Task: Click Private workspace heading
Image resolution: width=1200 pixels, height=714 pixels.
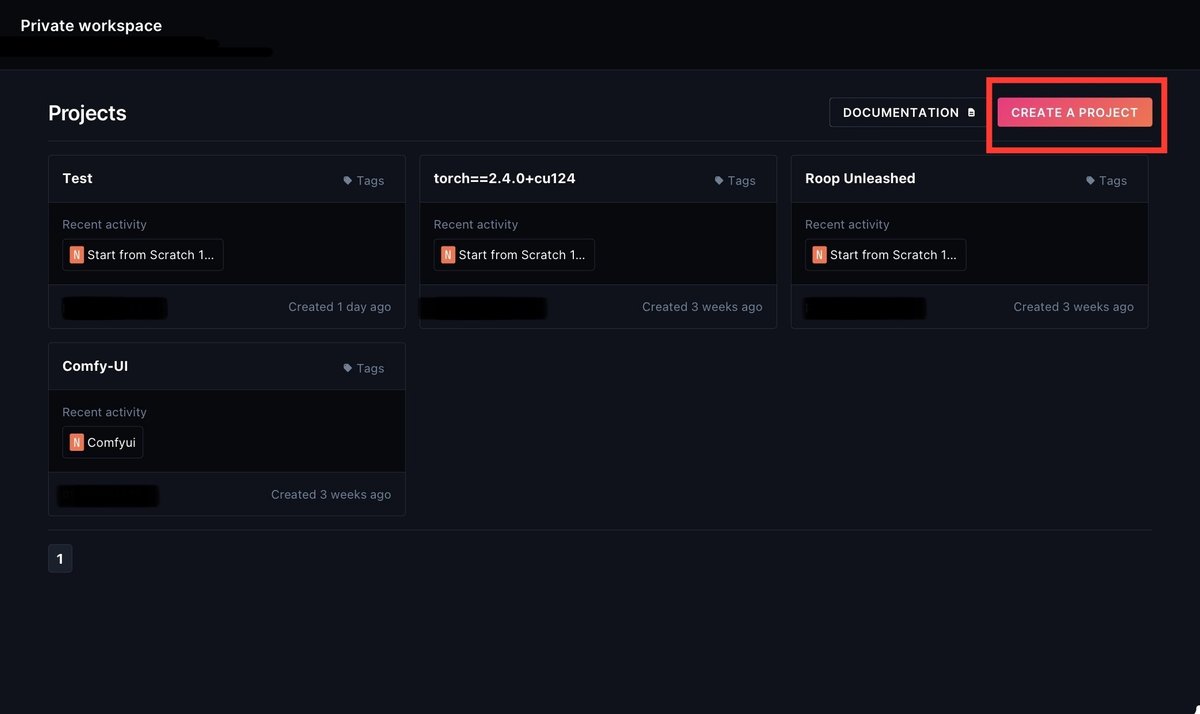Action: coord(91,26)
